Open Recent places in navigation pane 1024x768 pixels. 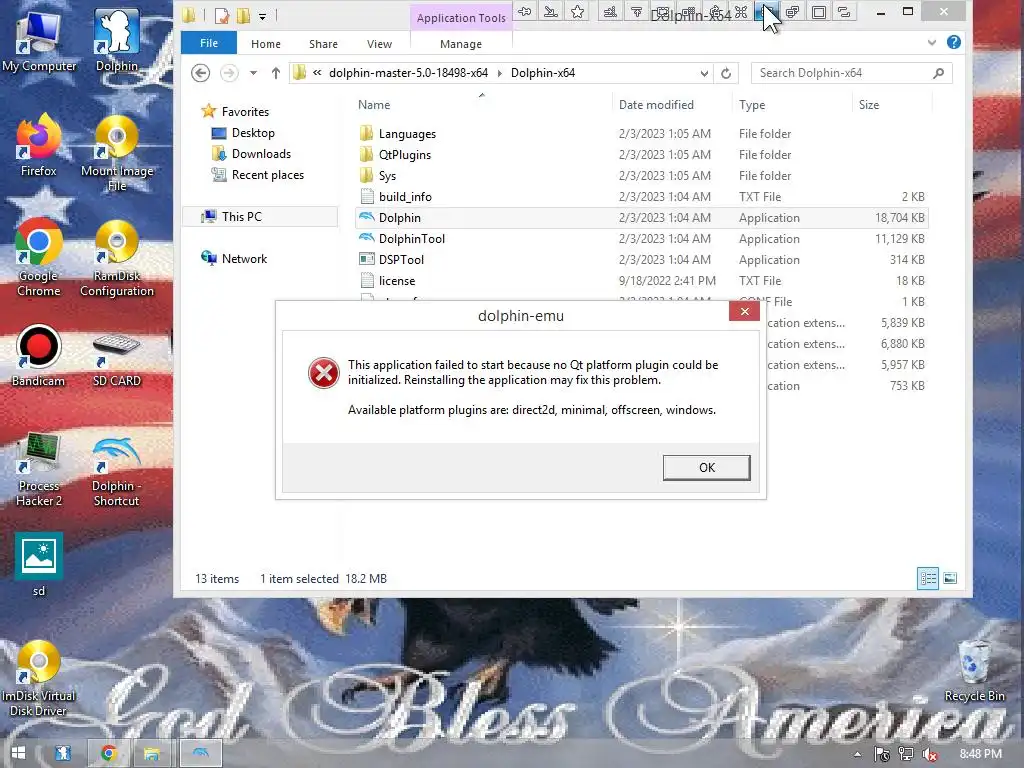257,174
